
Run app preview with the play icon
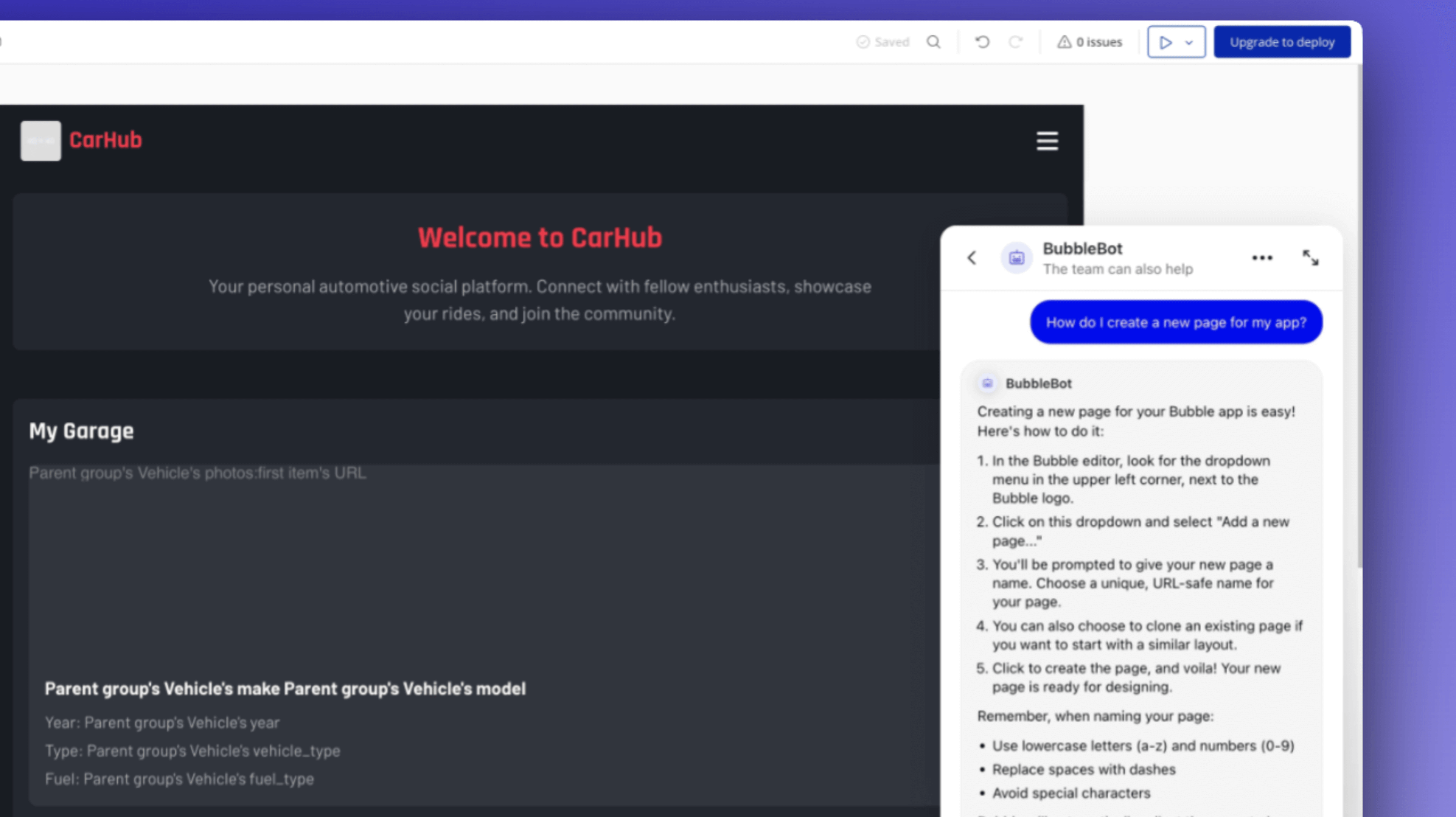tap(1165, 42)
